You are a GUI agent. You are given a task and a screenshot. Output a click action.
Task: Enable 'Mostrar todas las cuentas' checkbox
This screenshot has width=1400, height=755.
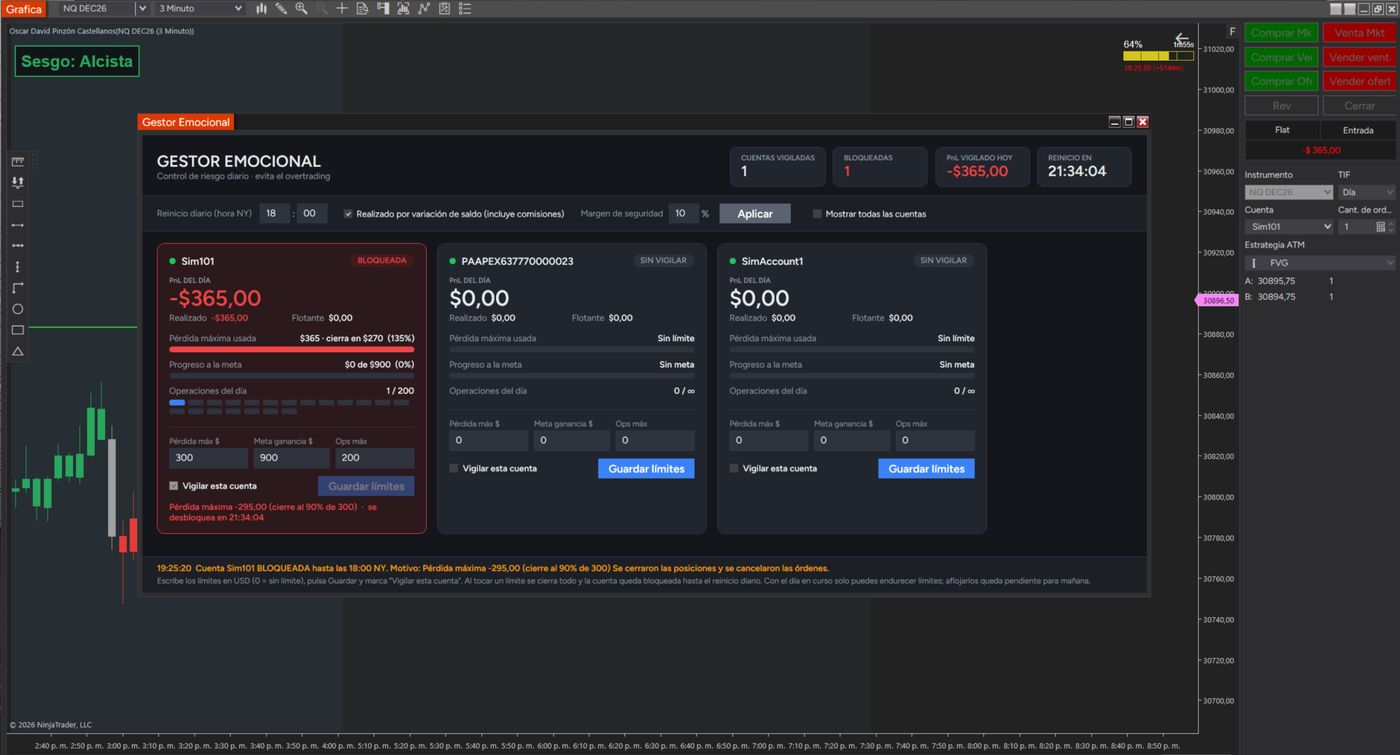coord(817,214)
